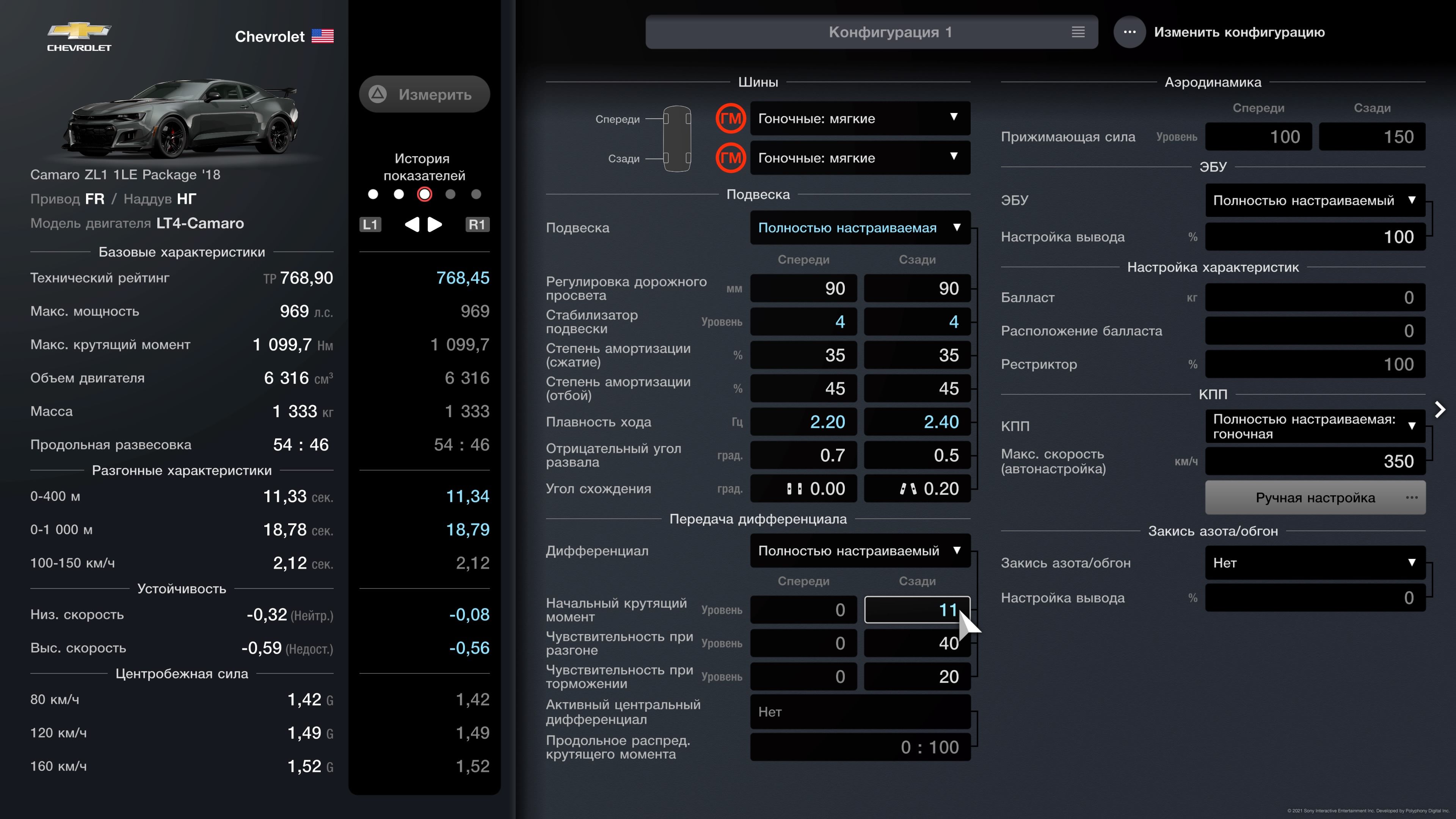Select rear initial torque value 11
This screenshot has height=819, width=1456.
pyautogui.click(x=917, y=610)
